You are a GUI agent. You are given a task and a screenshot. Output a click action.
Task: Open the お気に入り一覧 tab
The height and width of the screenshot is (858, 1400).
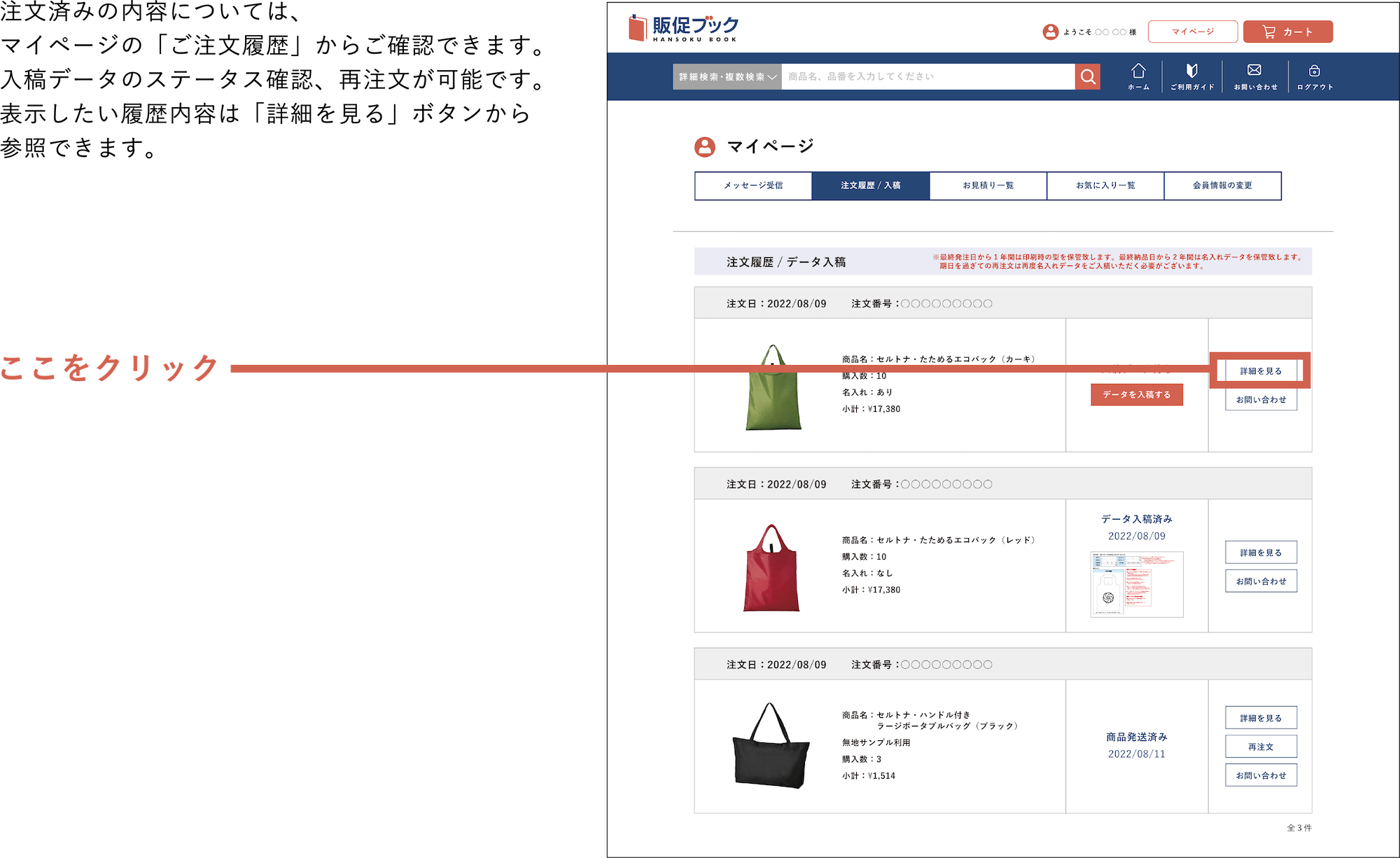[x=1105, y=186]
